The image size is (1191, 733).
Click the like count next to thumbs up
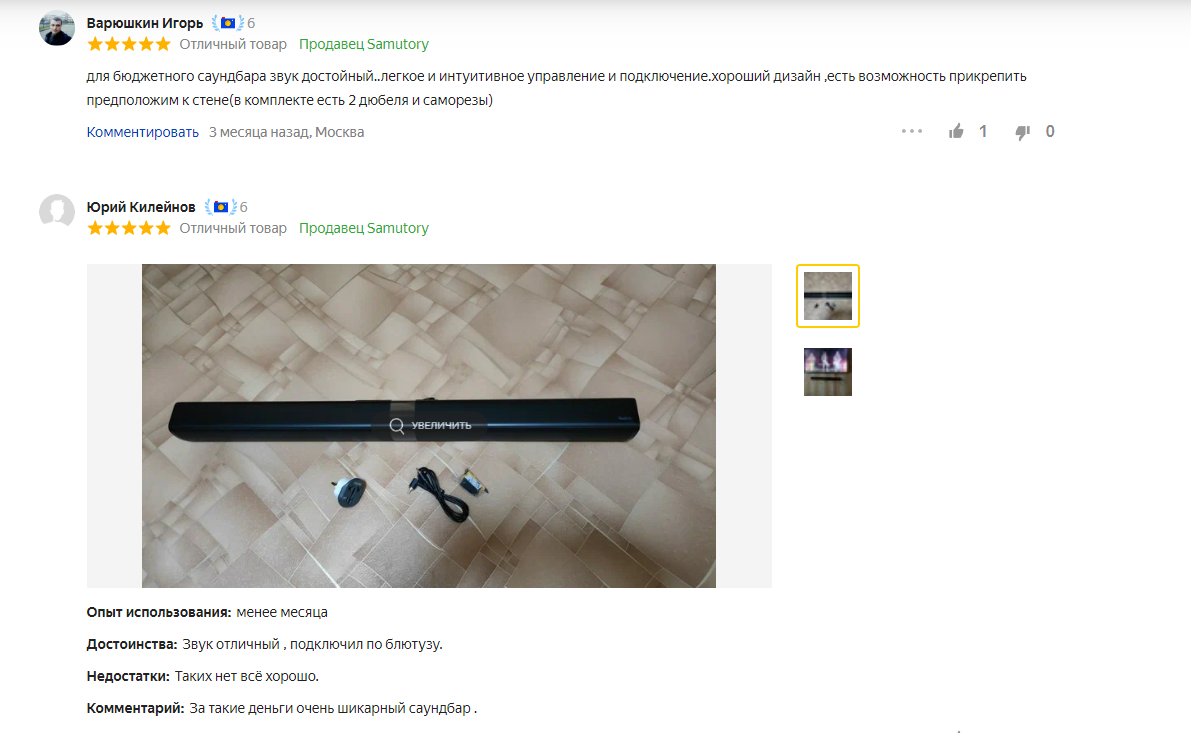(x=983, y=132)
